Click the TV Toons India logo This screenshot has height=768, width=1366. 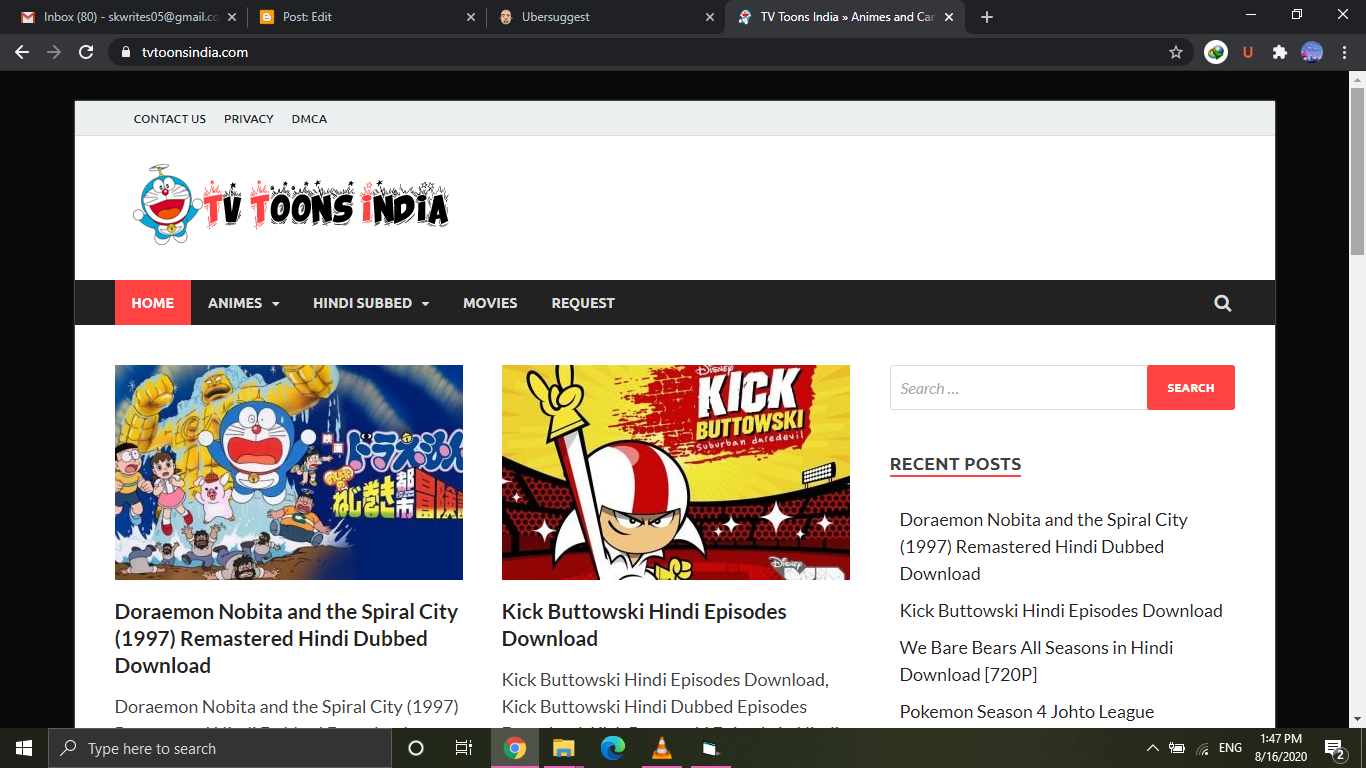tap(291, 205)
